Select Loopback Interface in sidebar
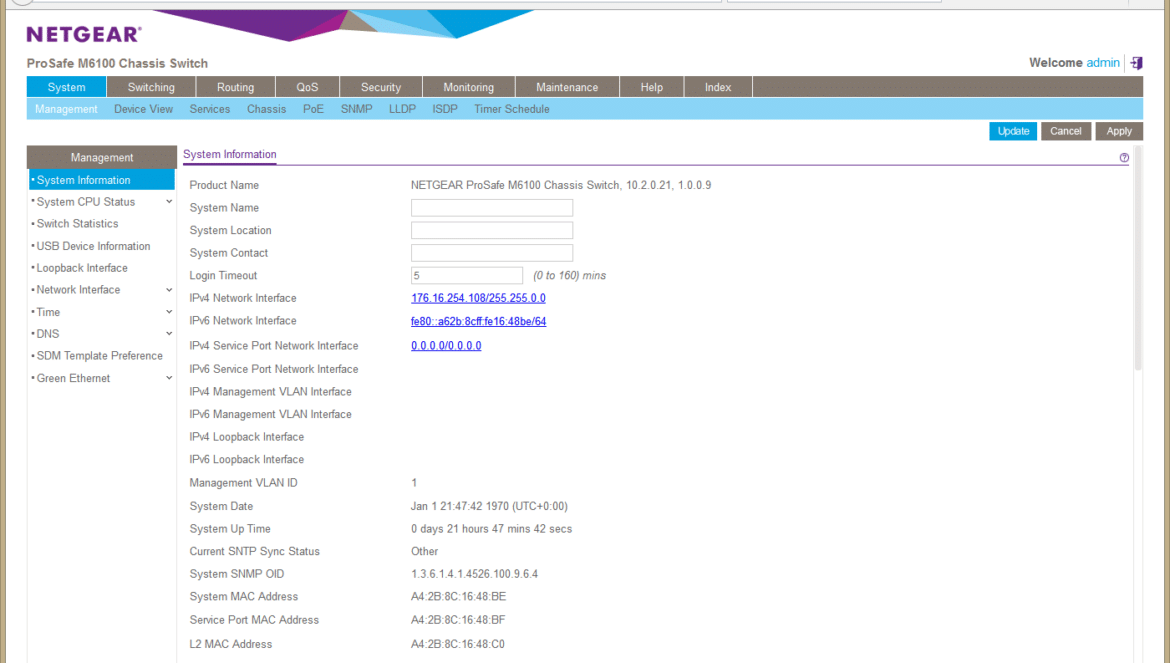Screen dimensions: 1170x663 coord(82,268)
